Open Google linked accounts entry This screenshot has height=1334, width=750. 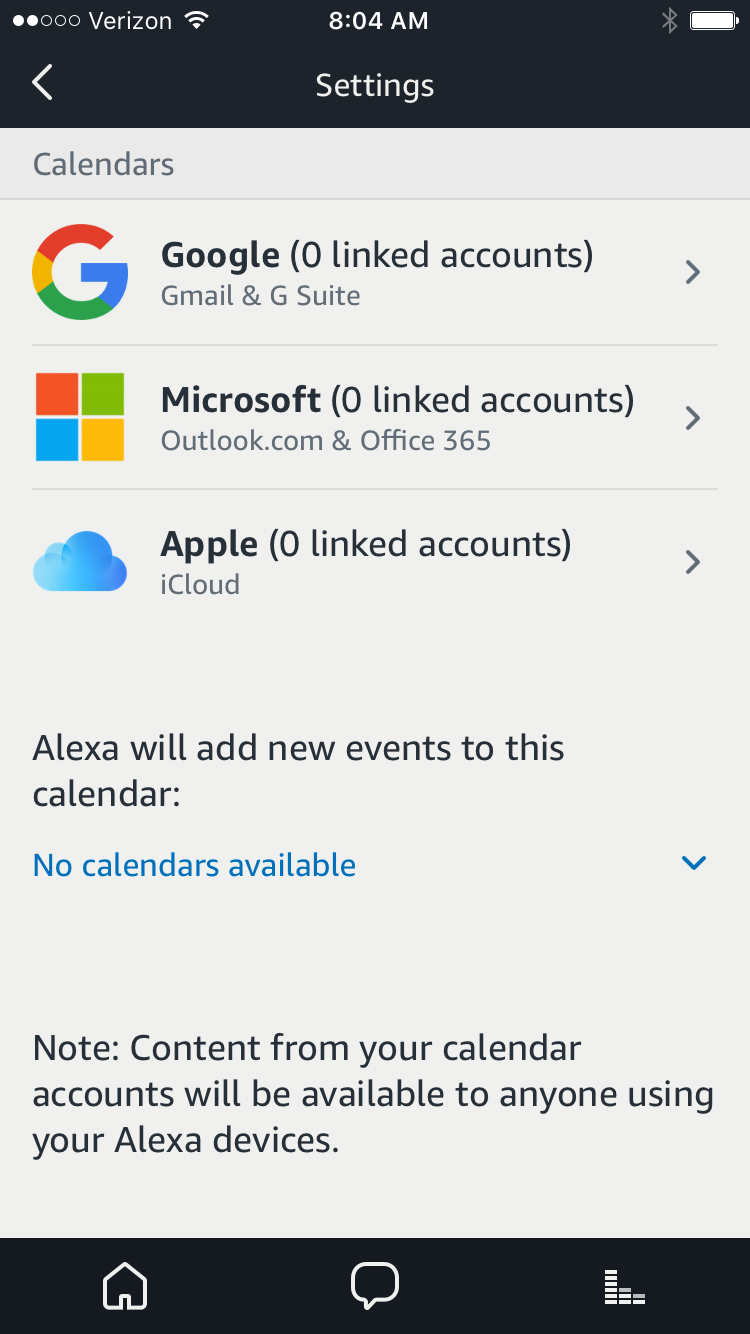375,272
